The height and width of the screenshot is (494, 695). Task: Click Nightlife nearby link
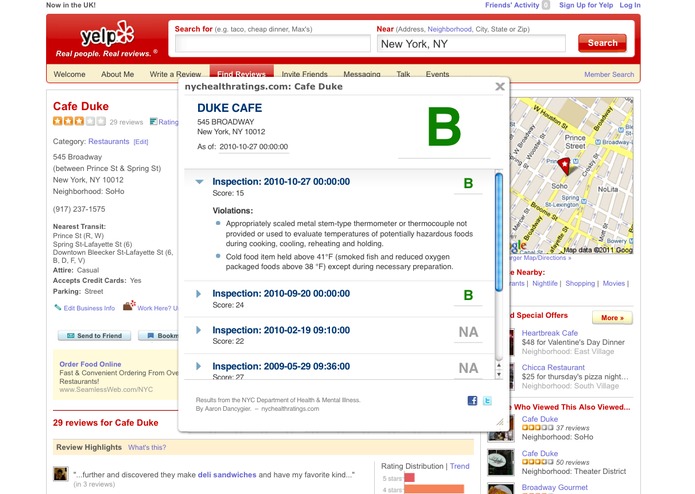tap(545, 284)
